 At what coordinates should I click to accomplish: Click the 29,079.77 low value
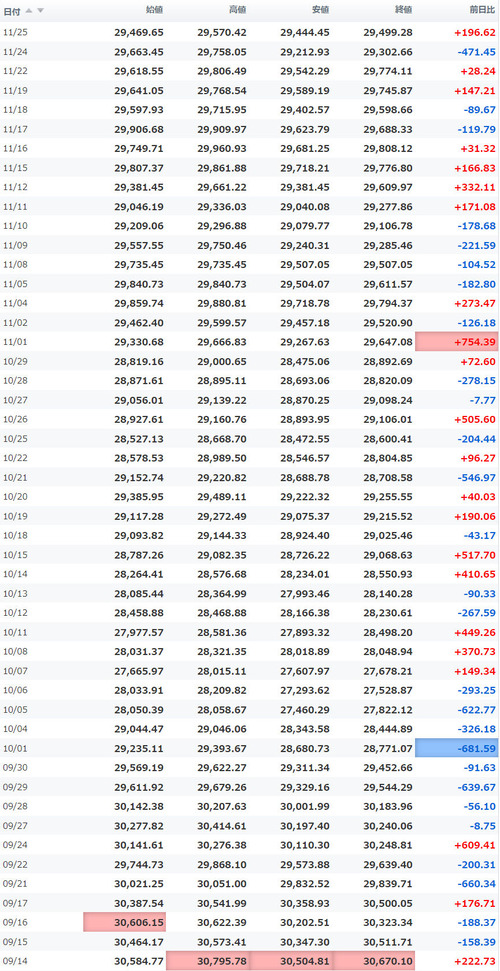tap(305, 226)
